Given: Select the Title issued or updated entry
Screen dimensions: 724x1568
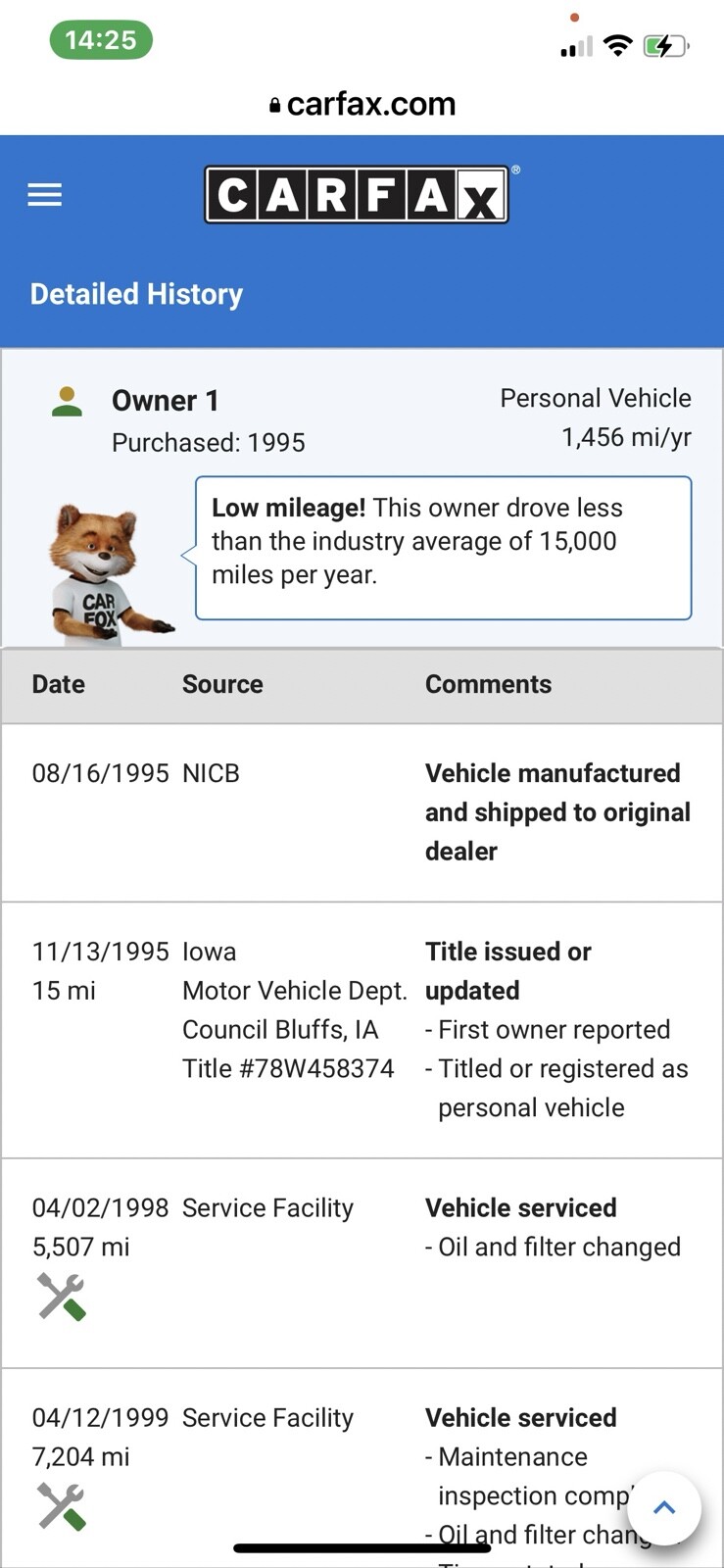Looking at the screenshot, I should (x=507, y=970).
